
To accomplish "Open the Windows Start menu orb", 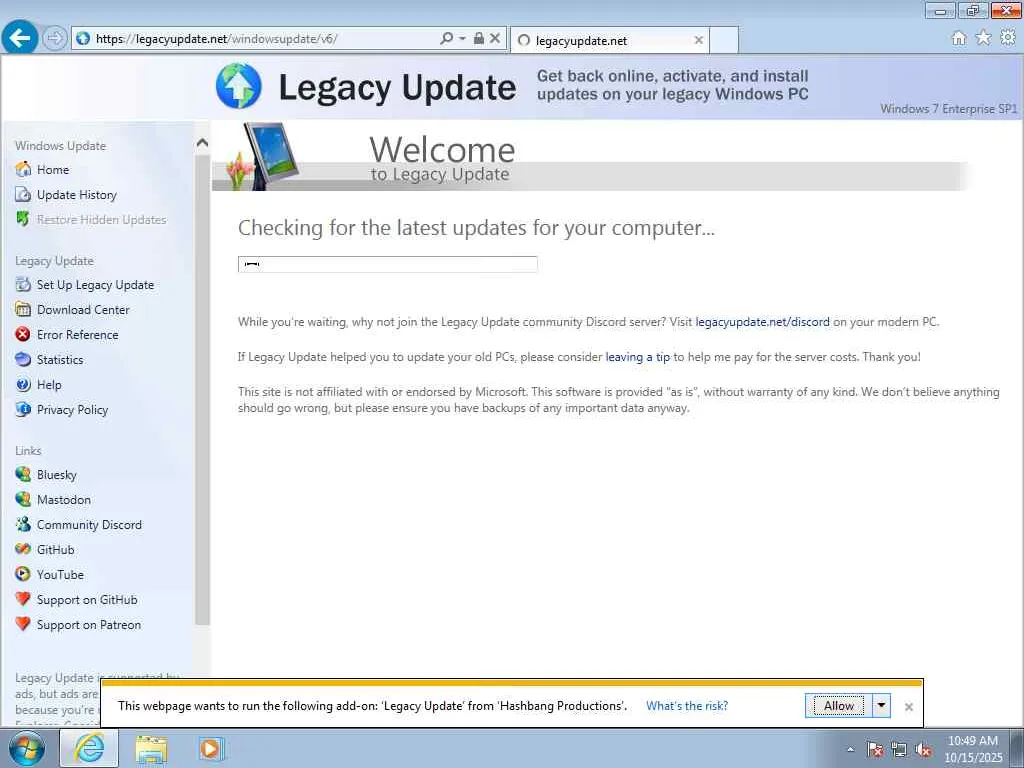I will tap(27, 748).
